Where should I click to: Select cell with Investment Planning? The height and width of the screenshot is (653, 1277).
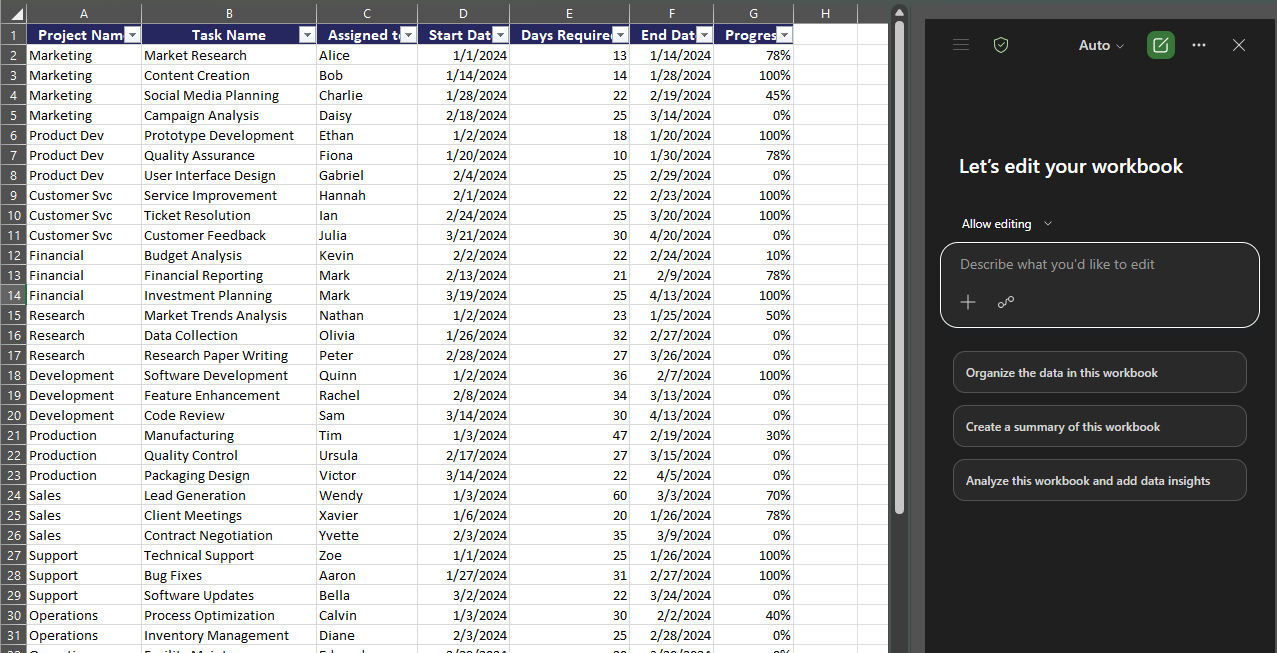click(229, 295)
